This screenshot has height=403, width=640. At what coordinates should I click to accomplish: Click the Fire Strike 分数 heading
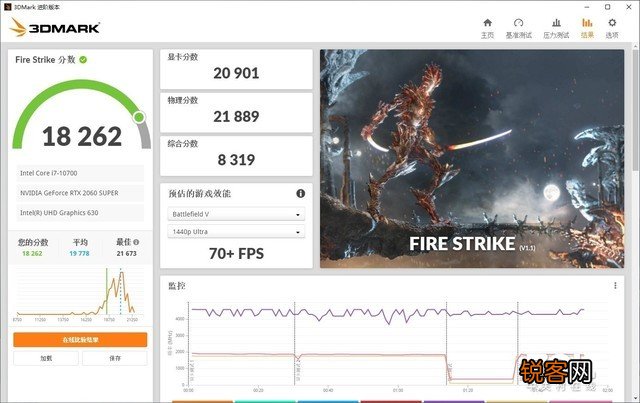[45, 60]
